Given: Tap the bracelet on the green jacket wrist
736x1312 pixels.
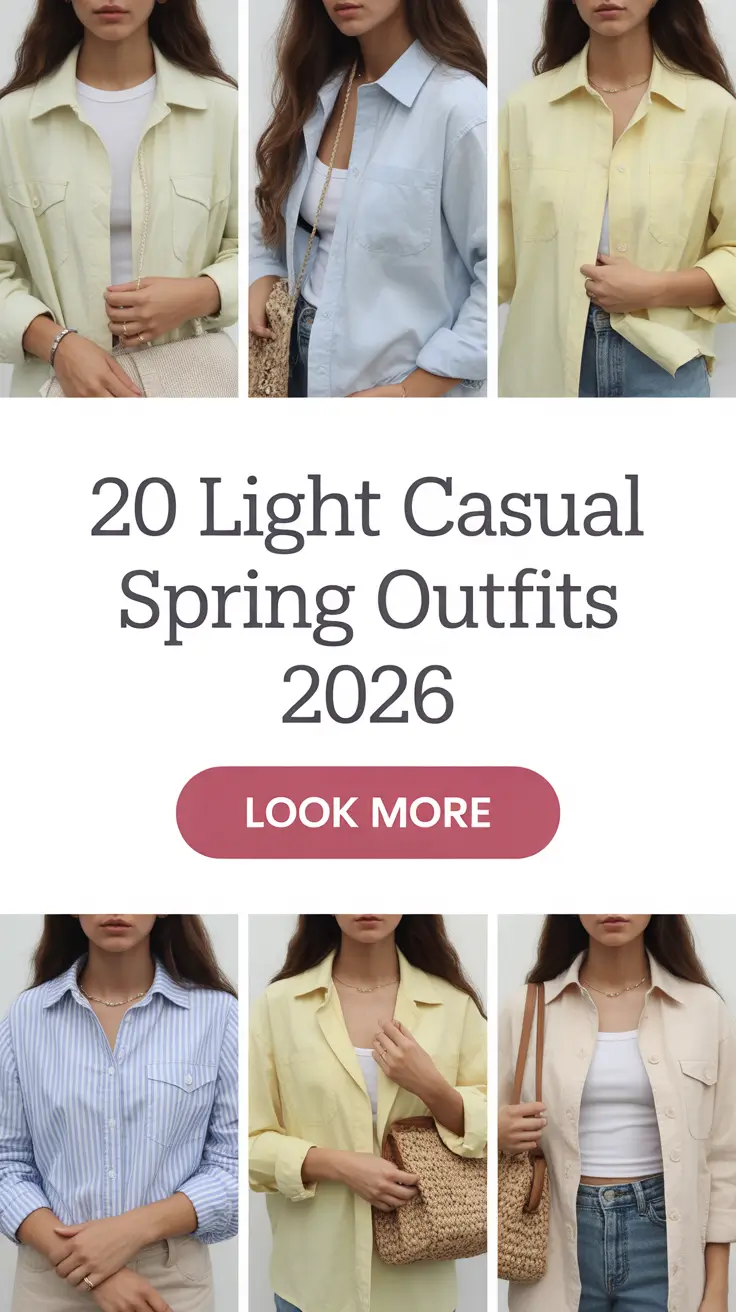Looking at the screenshot, I should 61,343.
